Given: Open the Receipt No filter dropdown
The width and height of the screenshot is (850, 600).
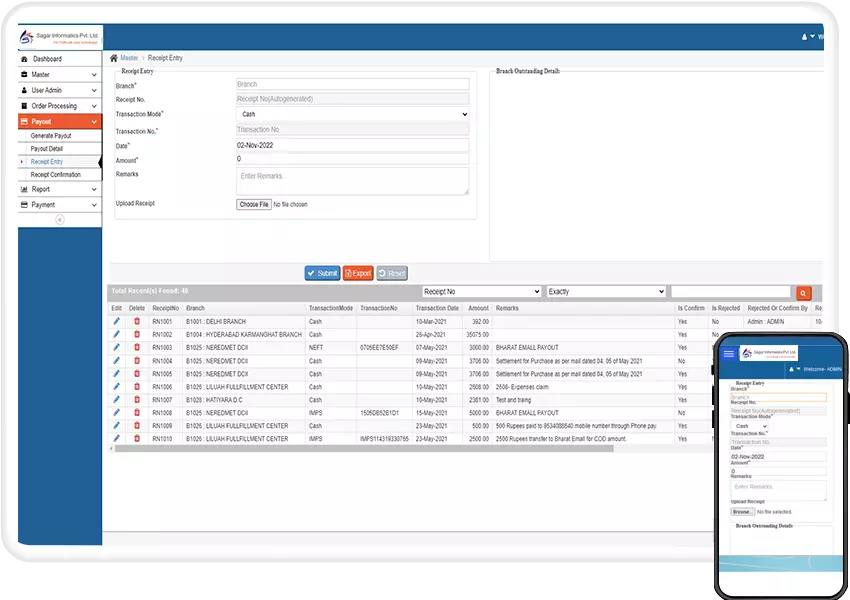Looking at the screenshot, I should 481,292.
